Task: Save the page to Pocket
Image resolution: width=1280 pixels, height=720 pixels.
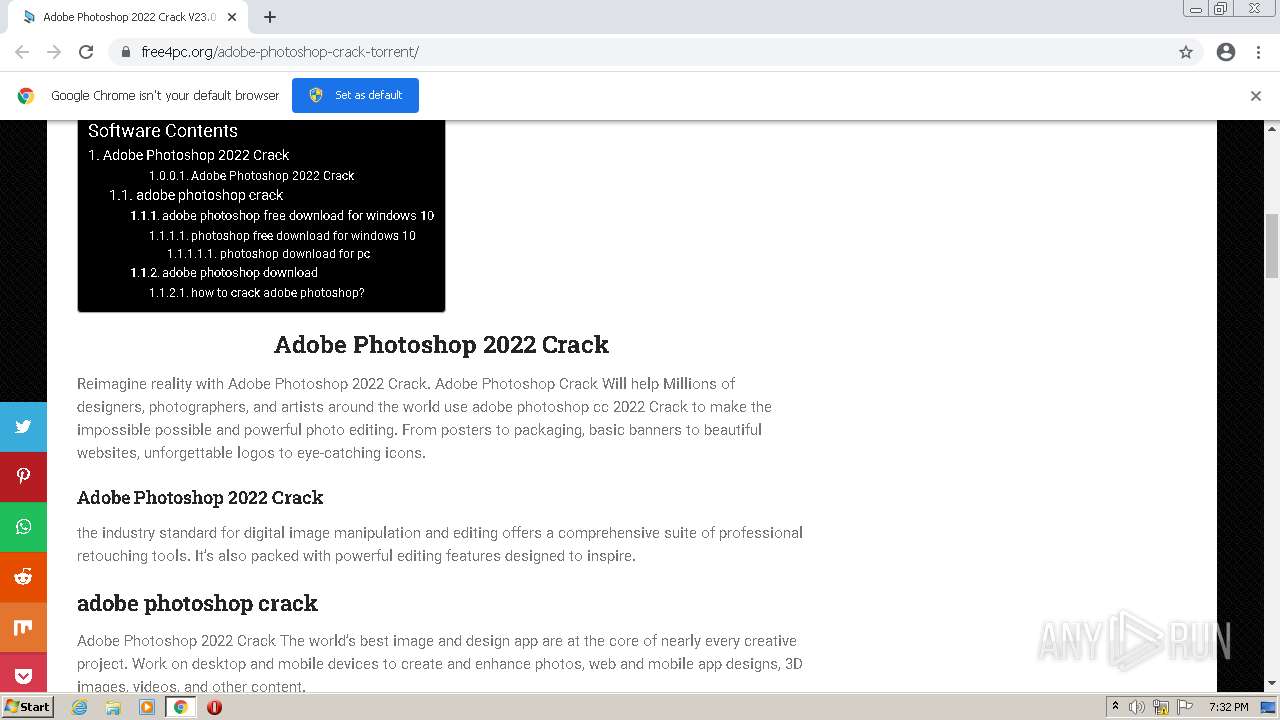Action: point(23,672)
